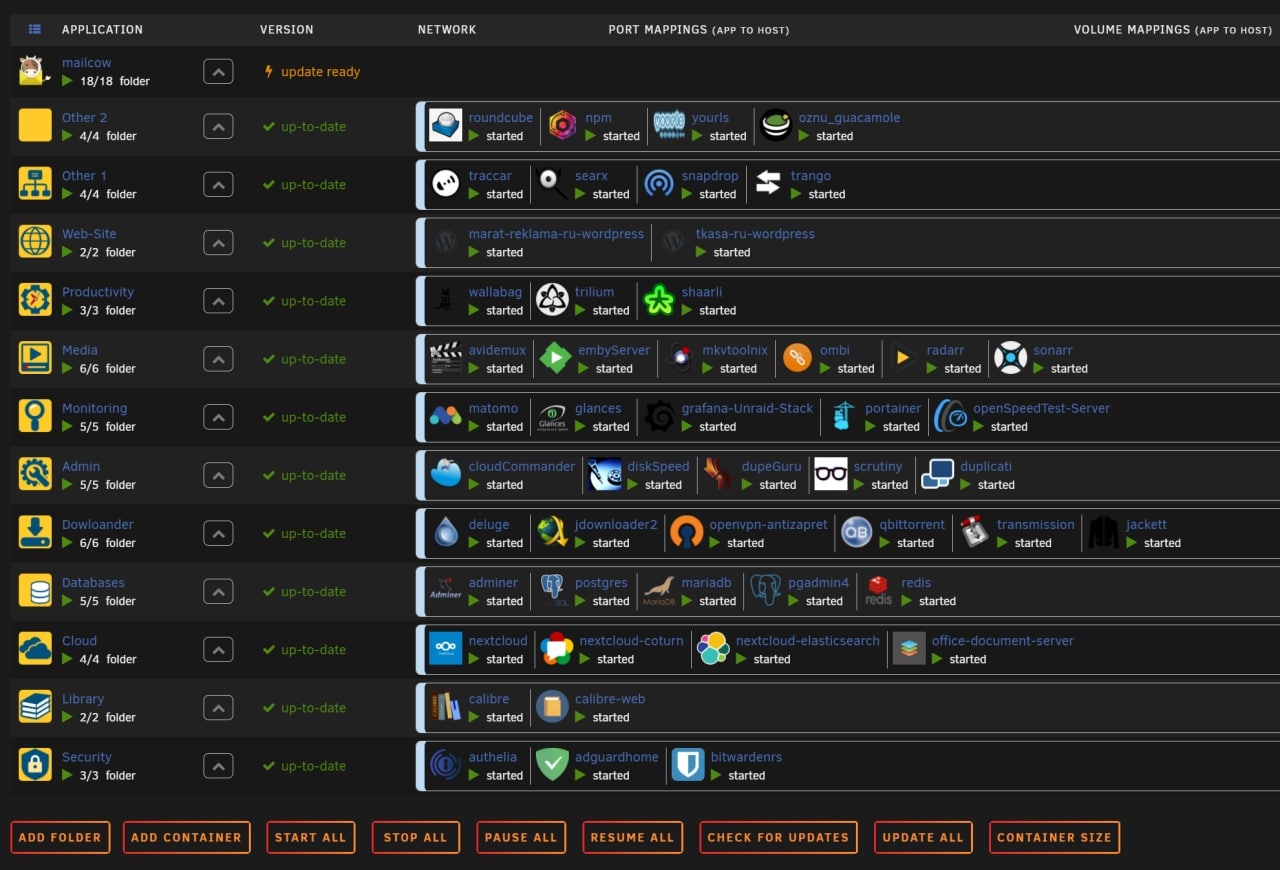The image size is (1280, 870).
Task: Collapse the Databases folder
Action: tap(218, 591)
